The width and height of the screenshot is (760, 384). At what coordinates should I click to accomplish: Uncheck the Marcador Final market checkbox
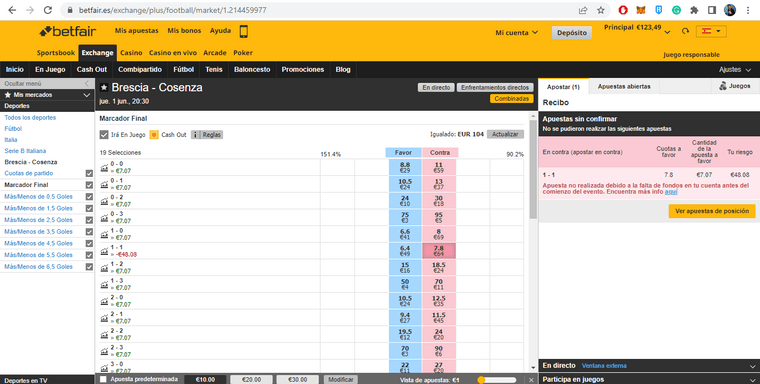89,185
